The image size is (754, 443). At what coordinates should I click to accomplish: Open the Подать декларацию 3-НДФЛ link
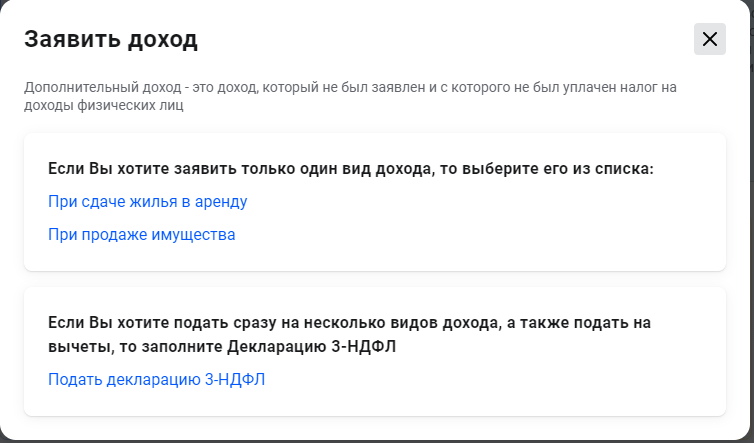tap(156, 380)
